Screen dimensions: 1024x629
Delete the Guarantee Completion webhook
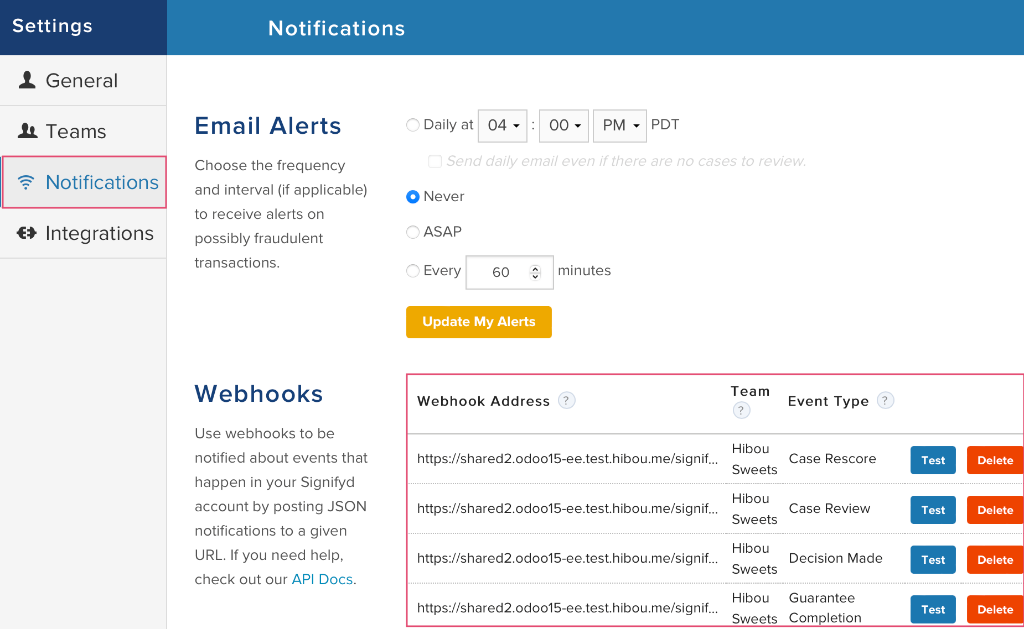click(x=995, y=609)
